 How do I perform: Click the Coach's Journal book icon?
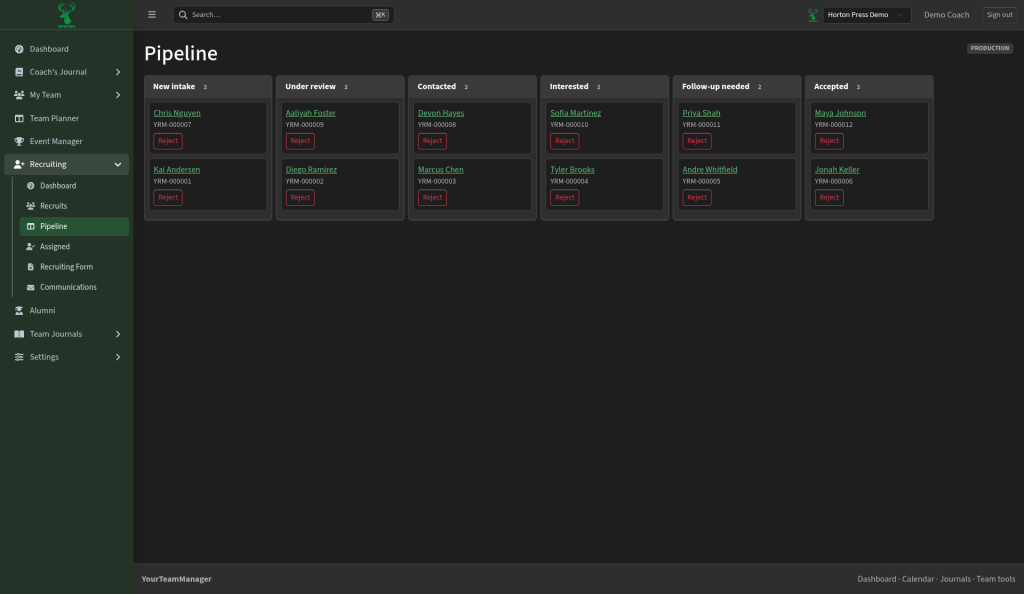click(x=19, y=72)
